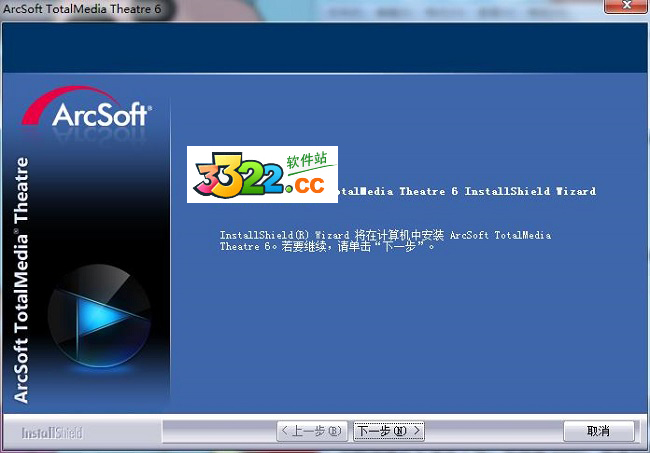Image resolution: width=650 pixels, height=453 pixels.
Task: Click the 下一步 (Next) button
Action: (389, 431)
